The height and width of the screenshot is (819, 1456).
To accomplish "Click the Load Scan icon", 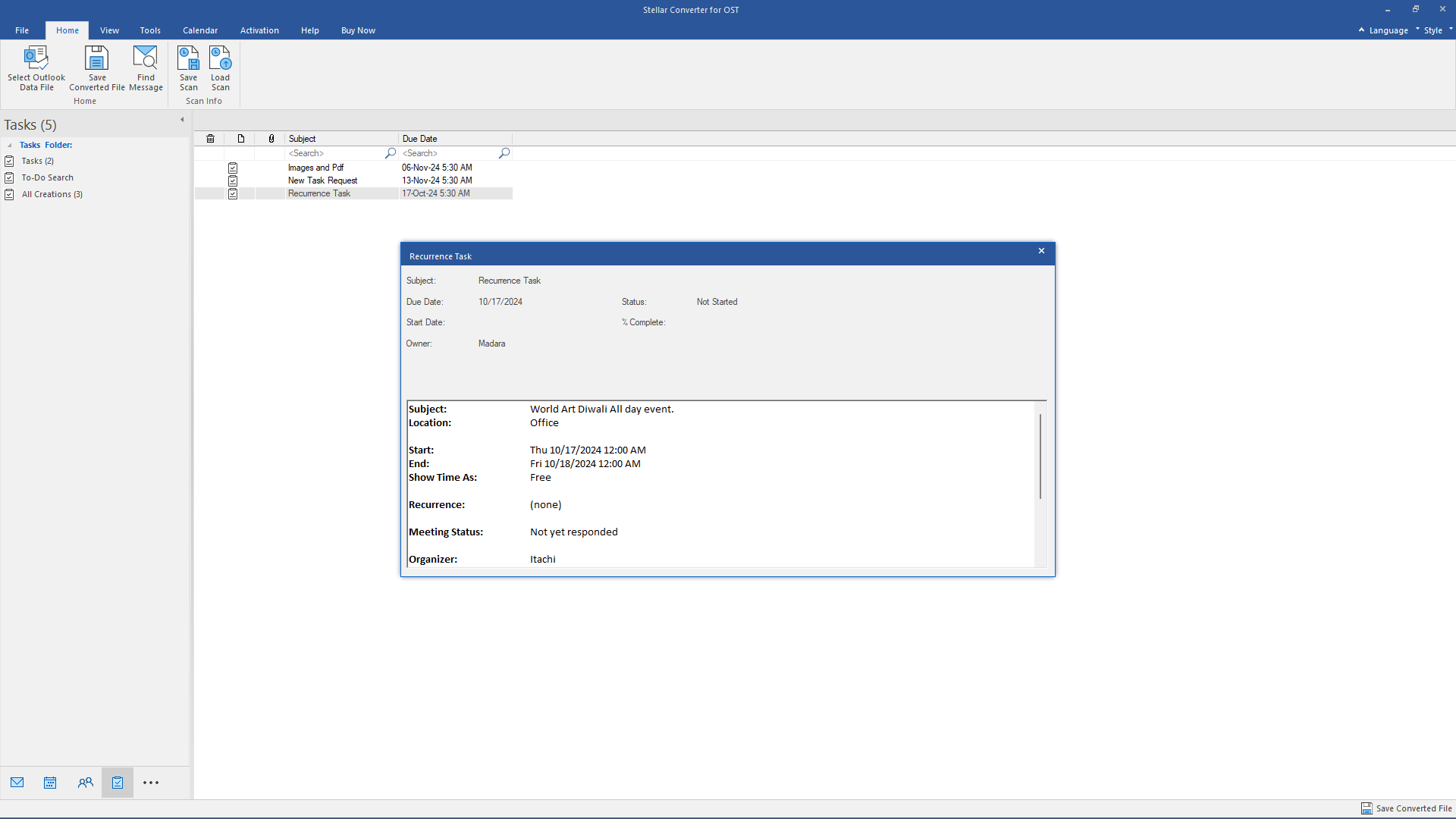I will click(219, 67).
